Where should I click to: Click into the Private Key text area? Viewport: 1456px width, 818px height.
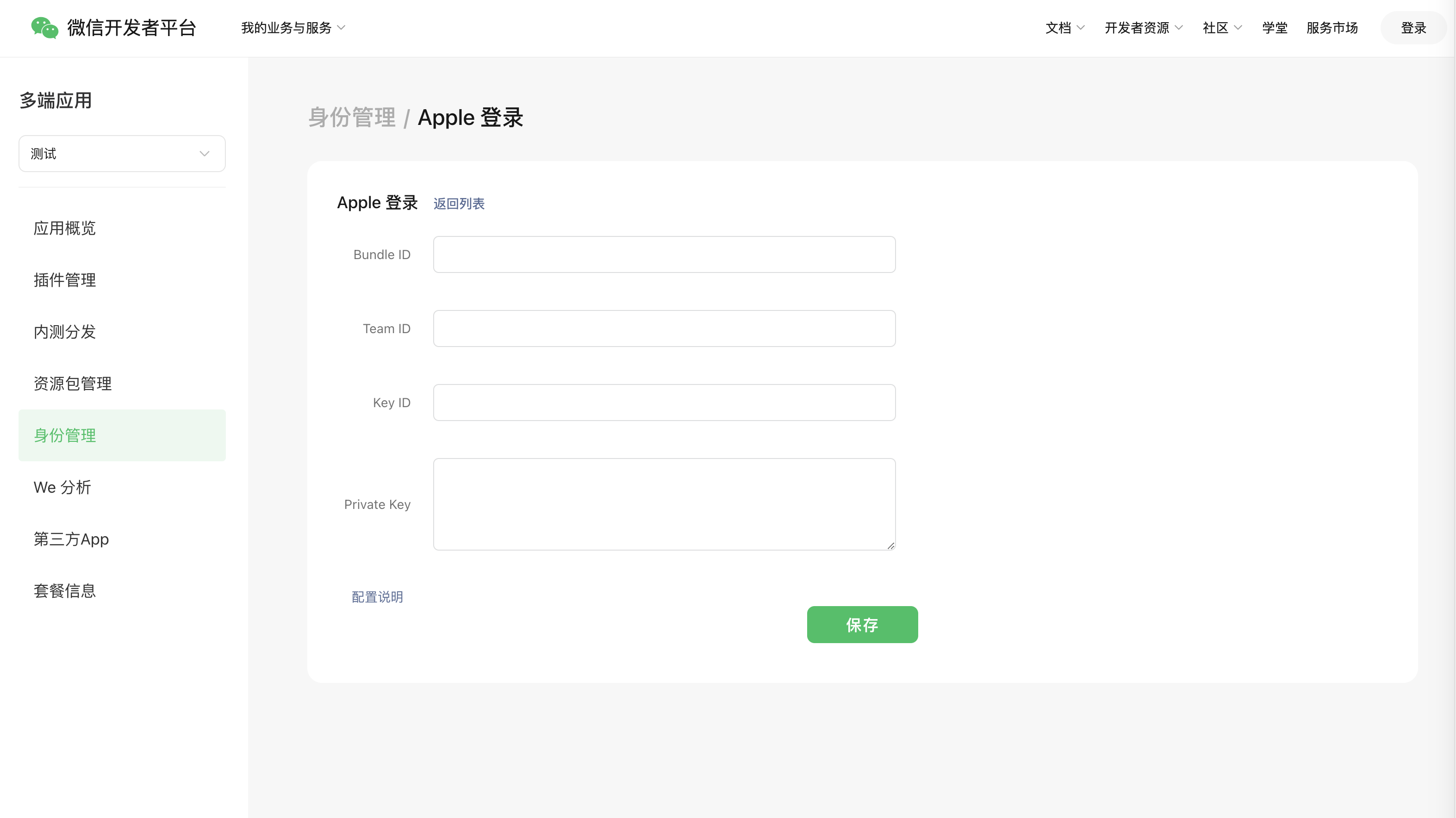(664, 504)
